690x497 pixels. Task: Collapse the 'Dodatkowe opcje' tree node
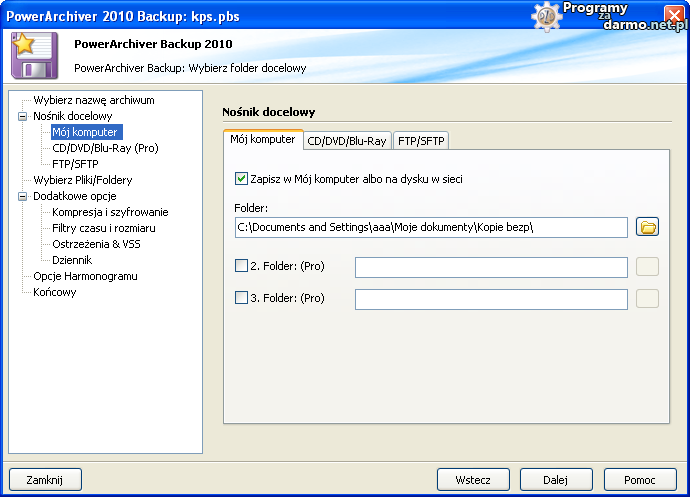(x=22, y=196)
